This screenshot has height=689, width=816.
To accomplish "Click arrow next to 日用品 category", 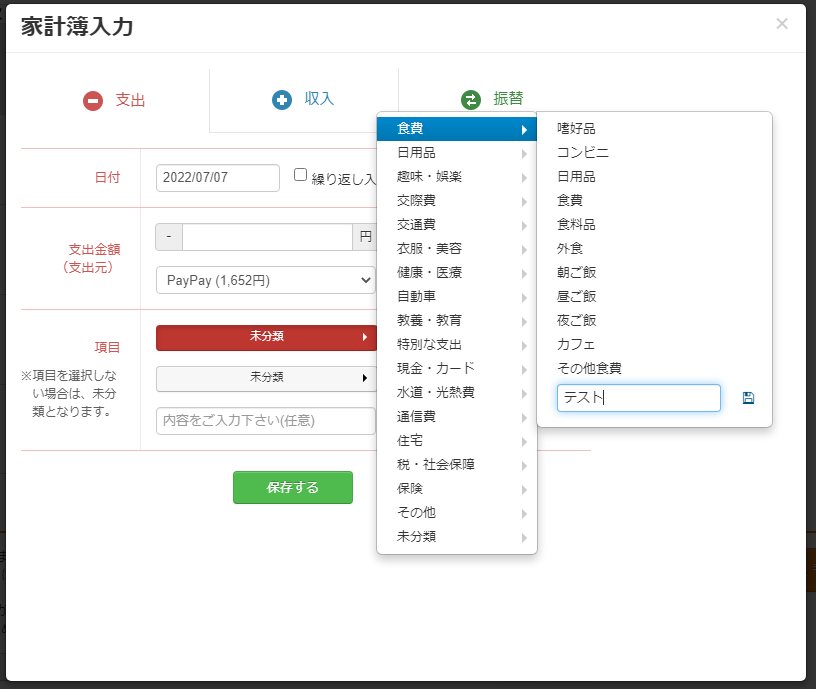I will pos(524,154).
